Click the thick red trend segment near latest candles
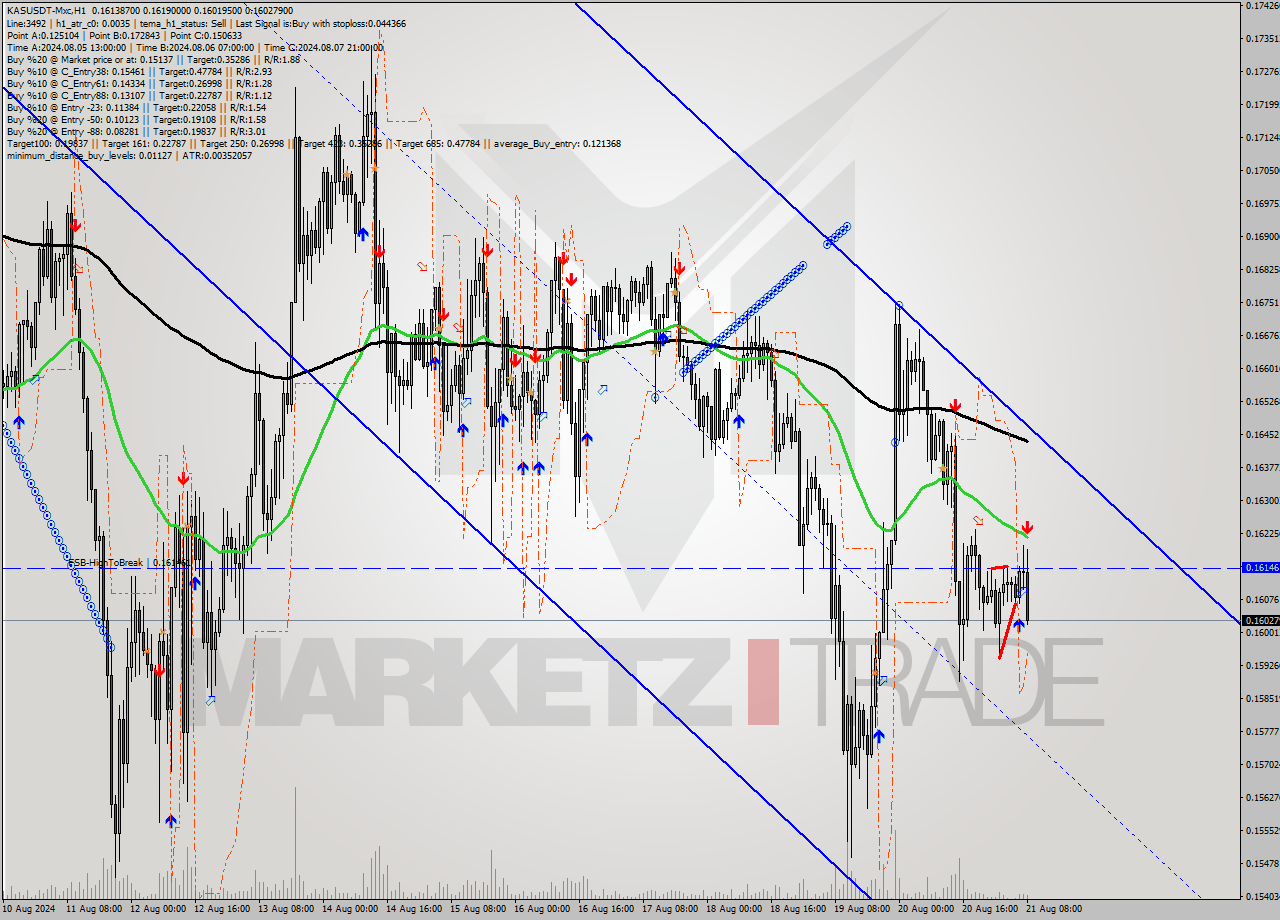Image resolution: width=1280 pixels, height=920 pixels. (x=1008, y=629)
